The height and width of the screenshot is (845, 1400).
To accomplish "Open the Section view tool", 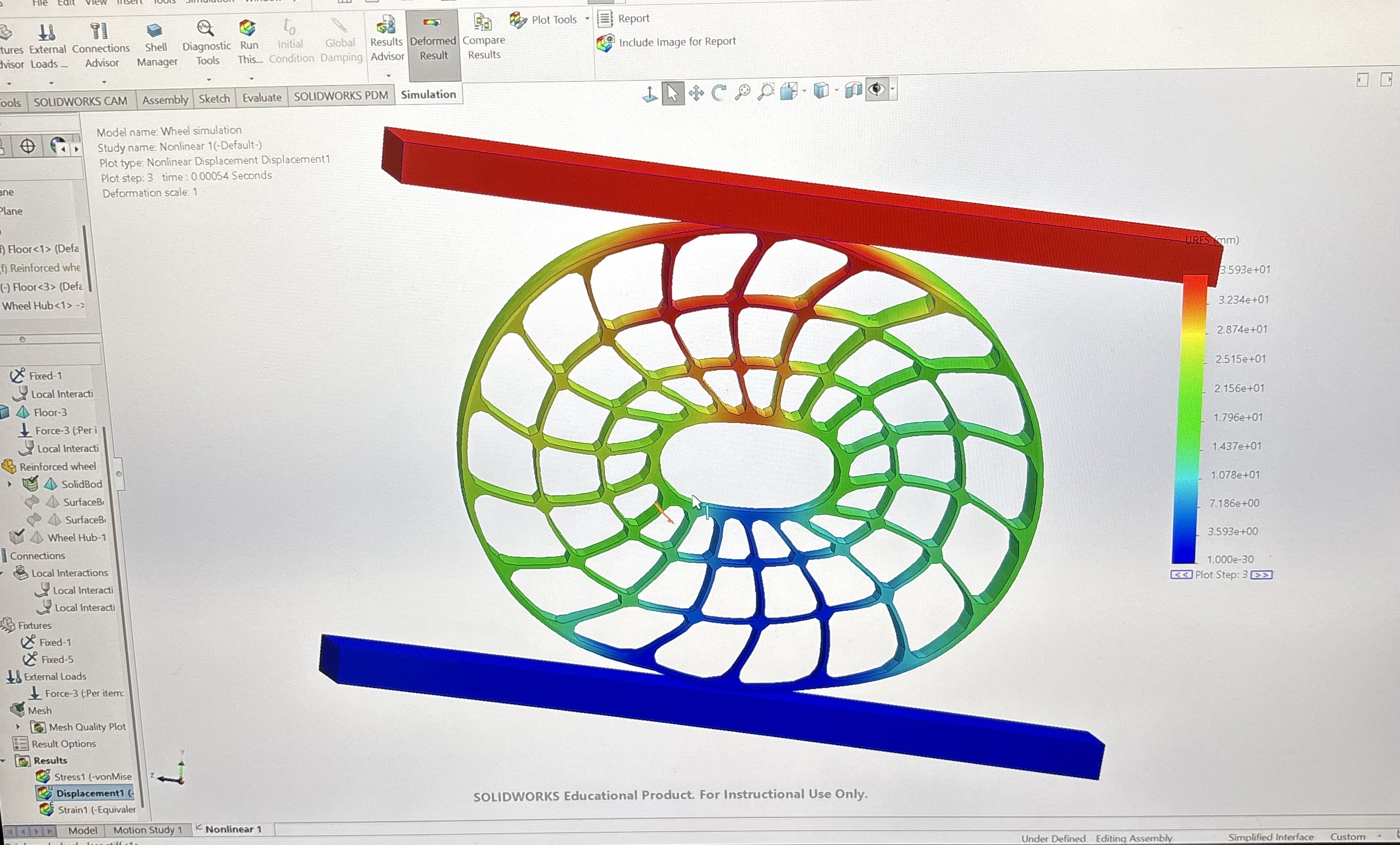I will pyautogui.click(x=853, y=90).
